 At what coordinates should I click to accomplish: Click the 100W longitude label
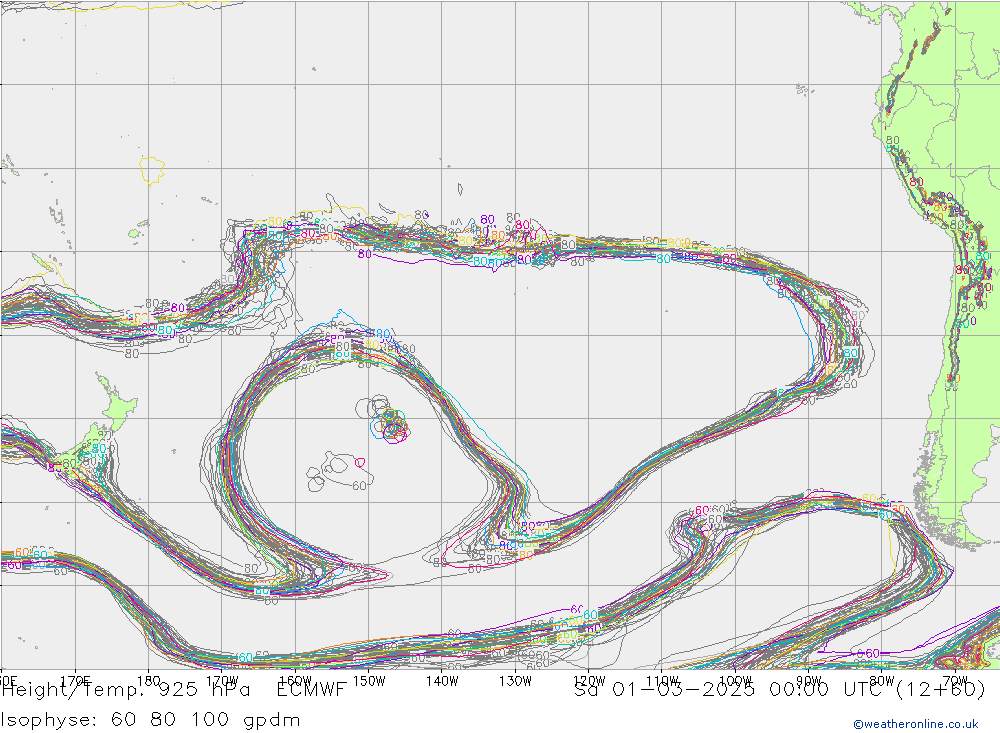click(735, 681)
